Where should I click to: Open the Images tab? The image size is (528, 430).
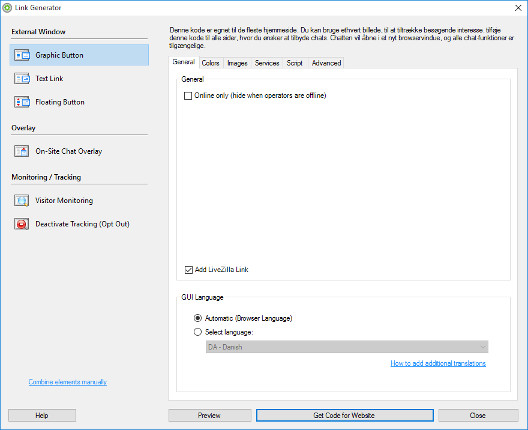(237, 63)
